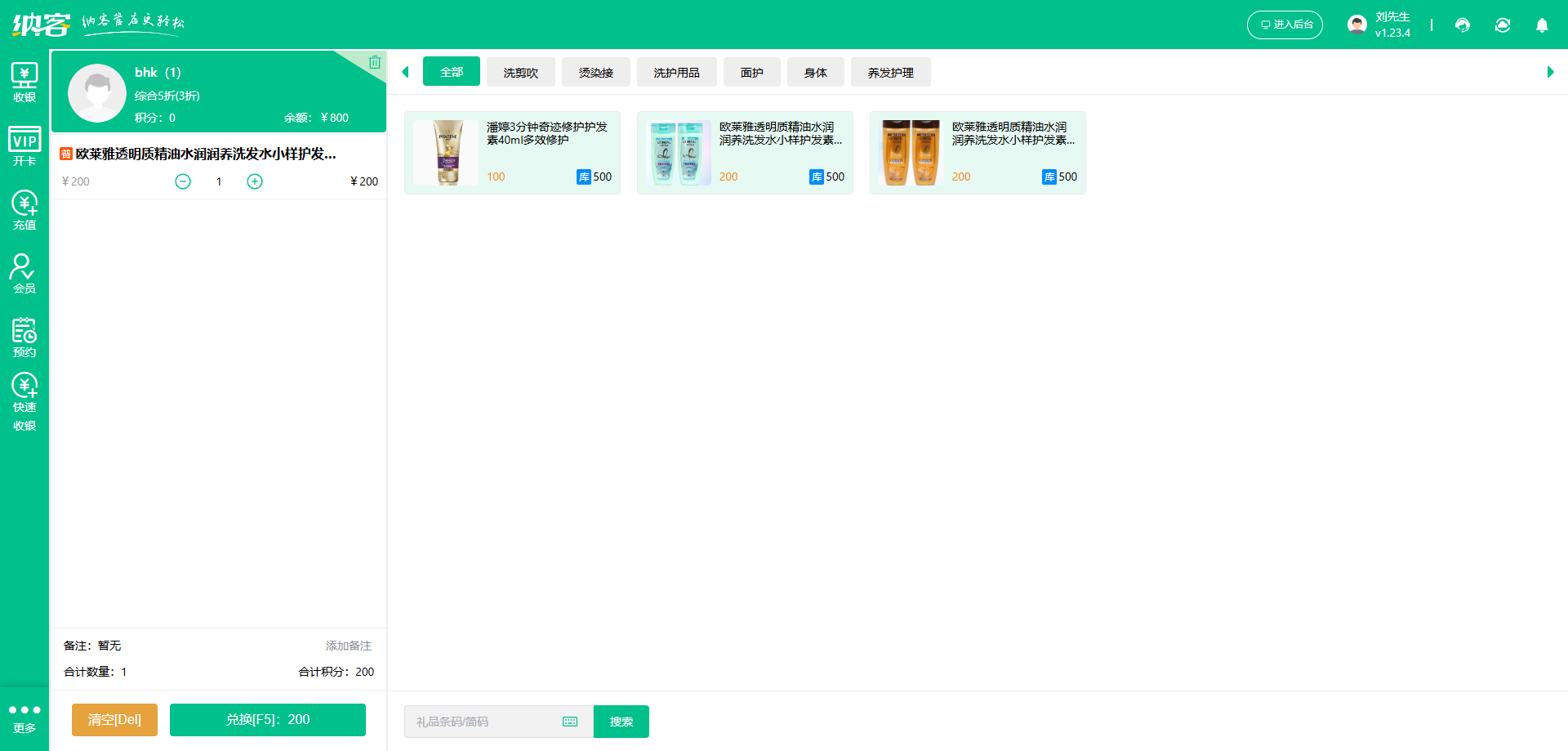Click the bhk member avatar
The image size is (1568, 751).
pyautogui.click(x=97, y=93)
